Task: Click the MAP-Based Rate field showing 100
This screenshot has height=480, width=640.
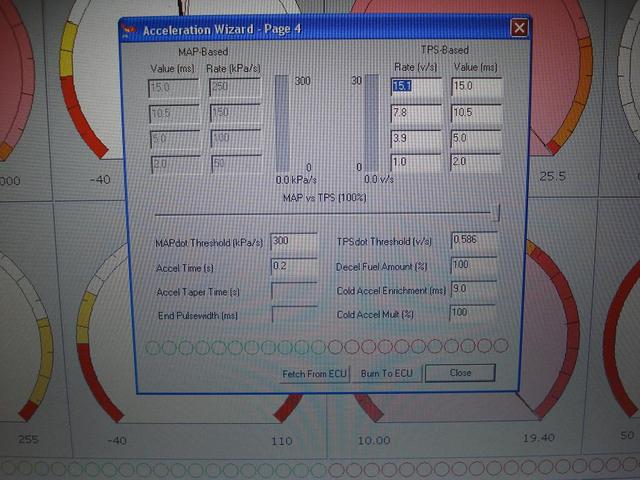Action: [236, 138]
